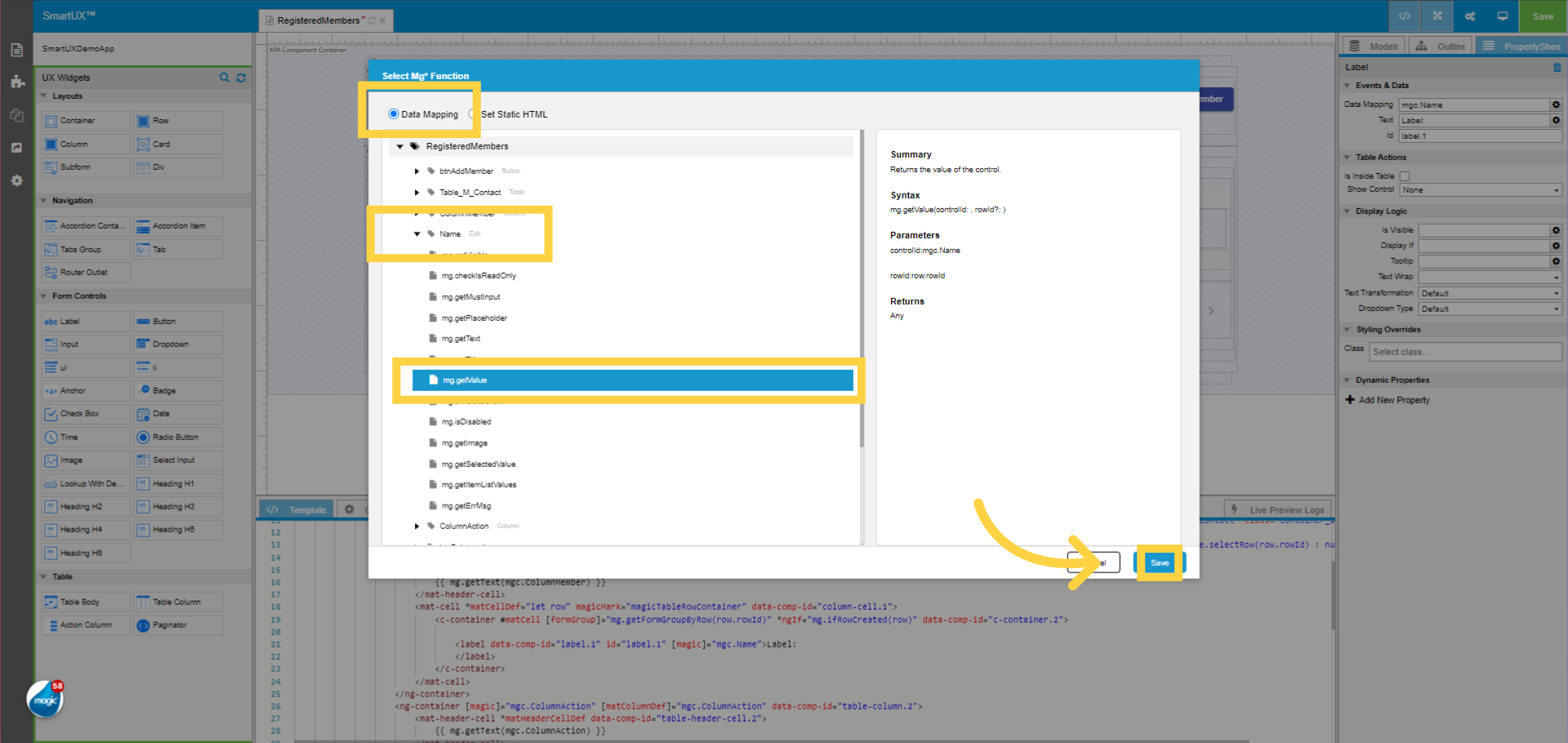Expand the Table_M_Contact tree node
Screen dimensions: 1568x743
416,193
